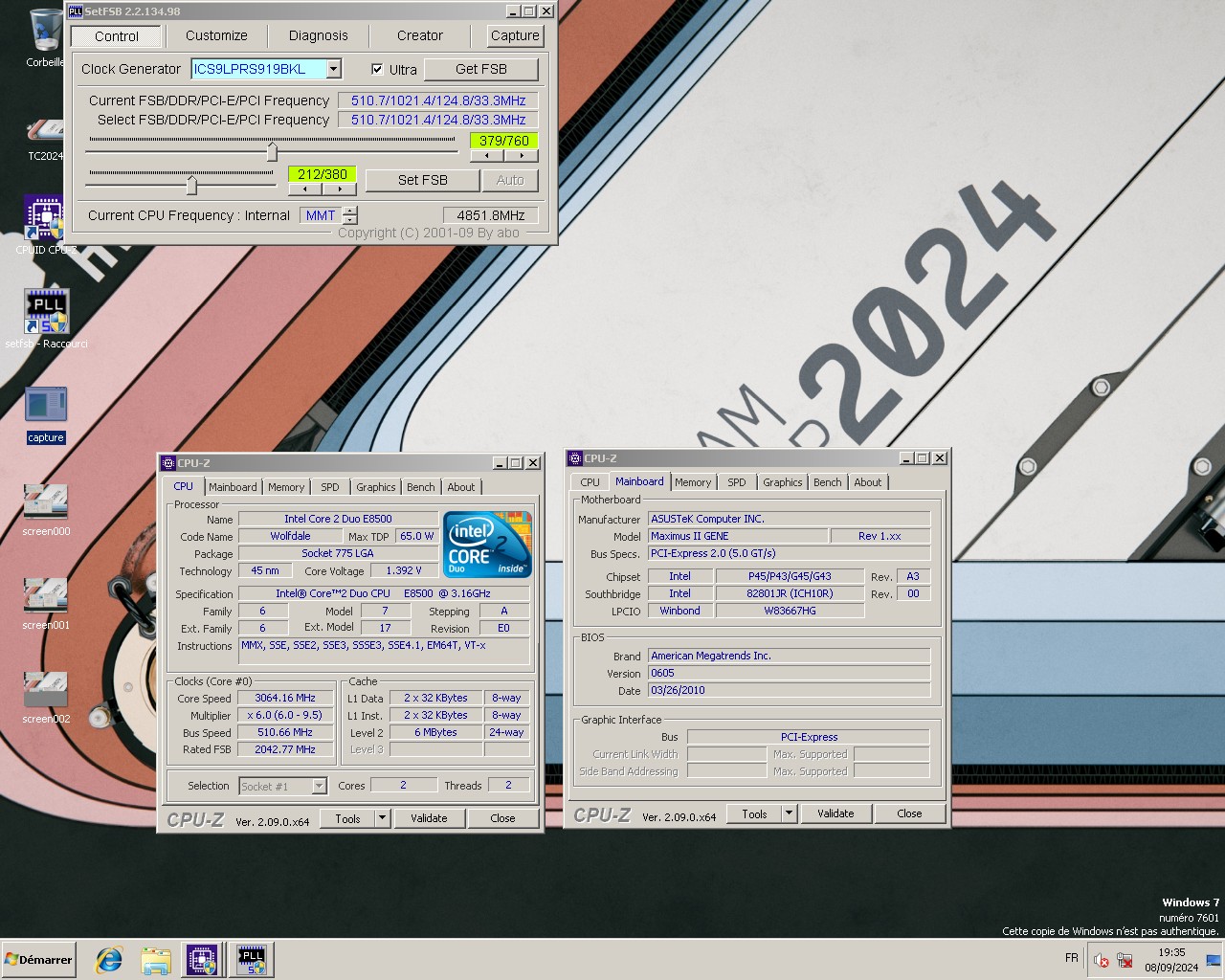Click Tools button in right CPU-Z window

click(x=754, y=813)
